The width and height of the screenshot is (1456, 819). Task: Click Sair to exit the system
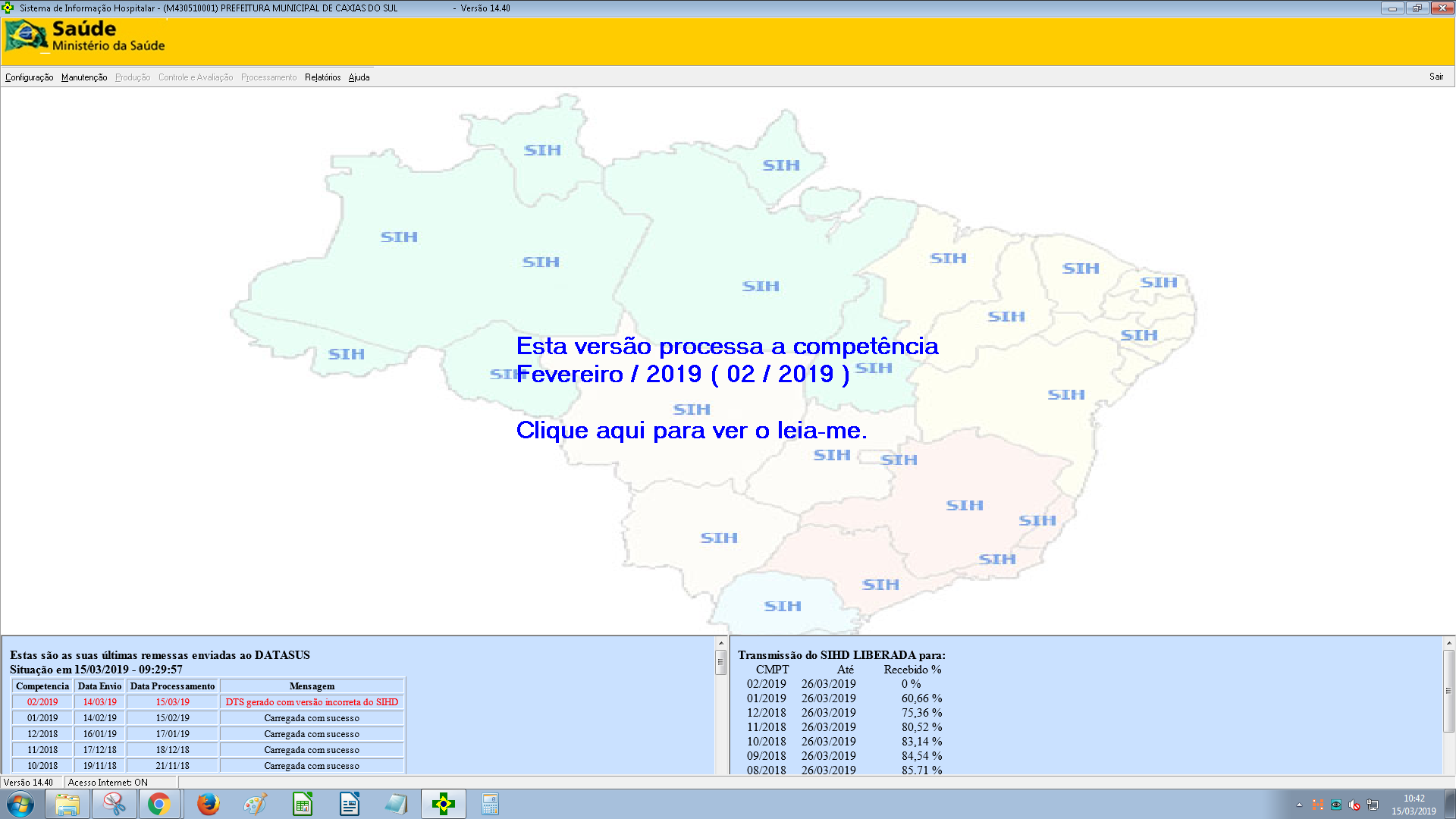coord(1437,77)
